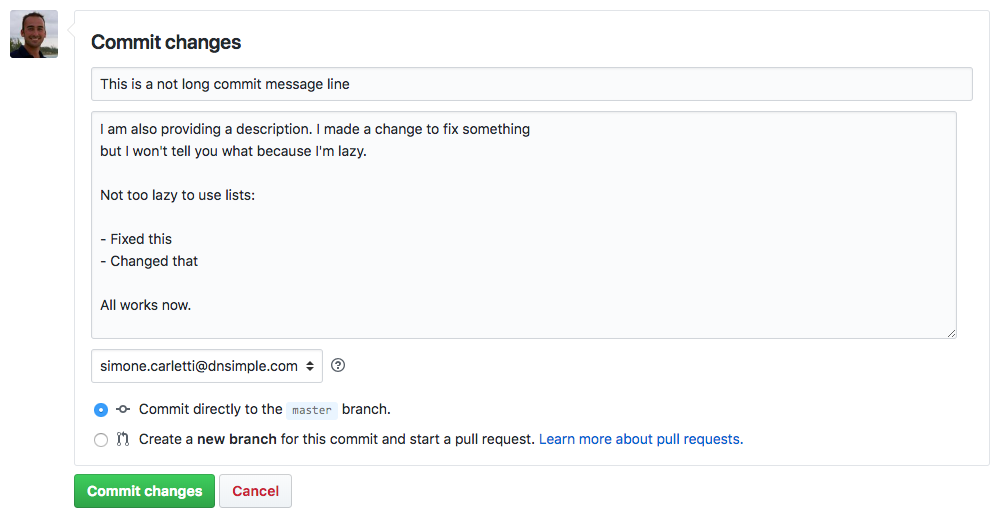
Task: Click the pull request icon
Action: point(123,439)
